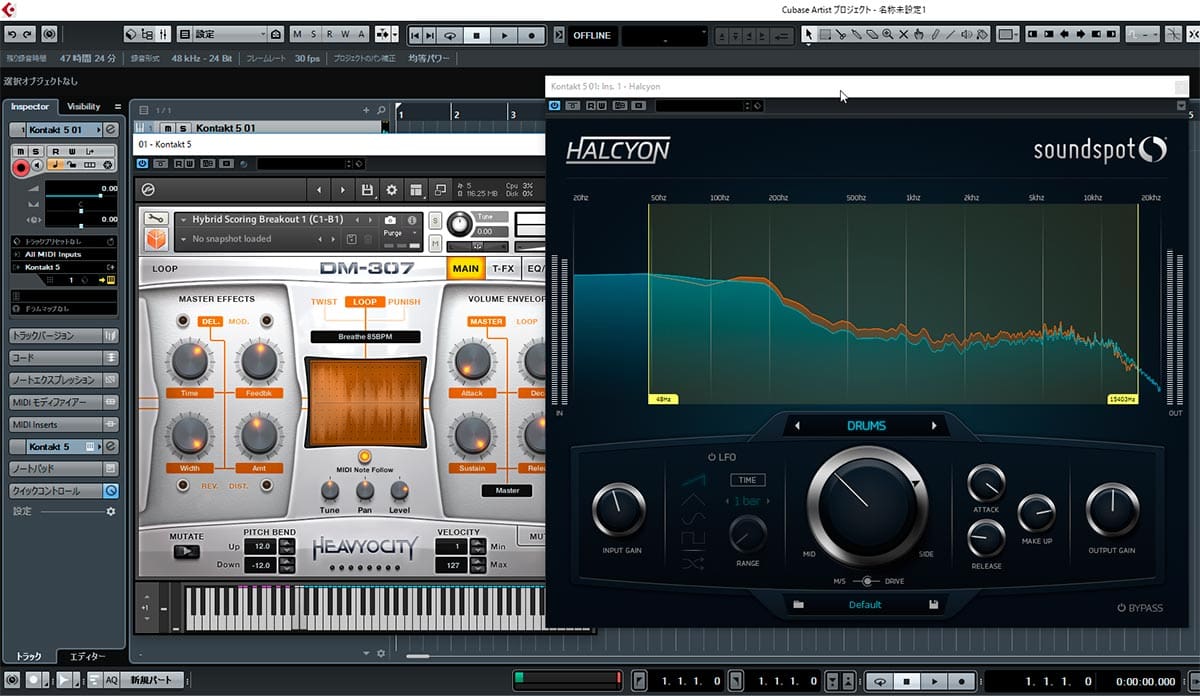
Task: Click the Halcyon LFO TIME button
Action: tap(747, 480)
